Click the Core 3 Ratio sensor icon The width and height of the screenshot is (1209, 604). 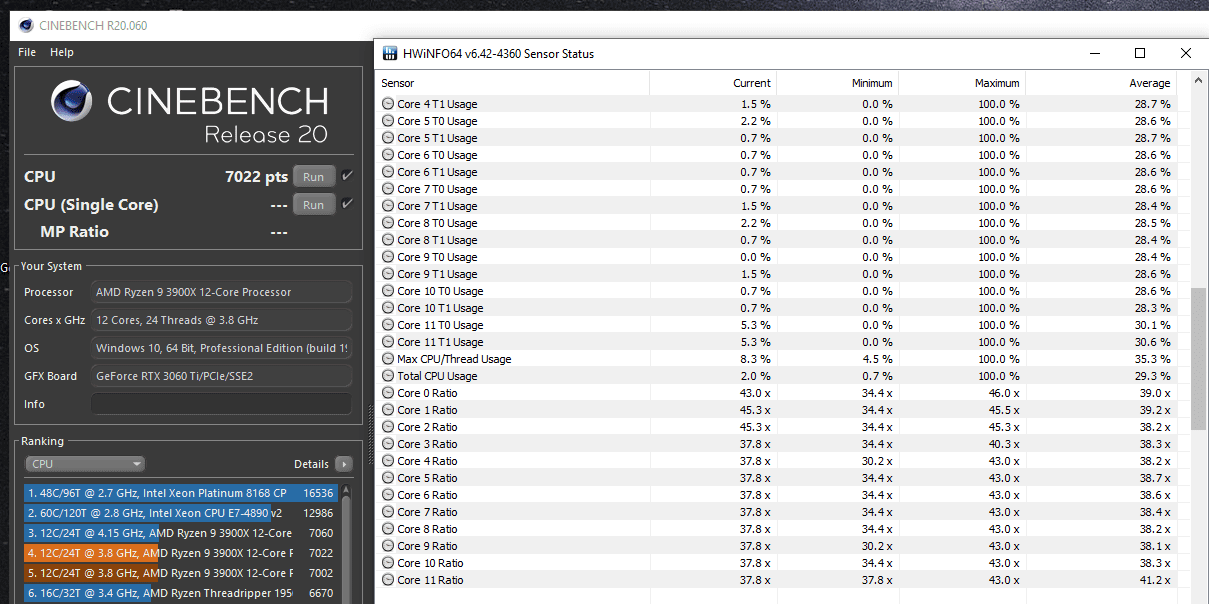[x=388, y=444]
